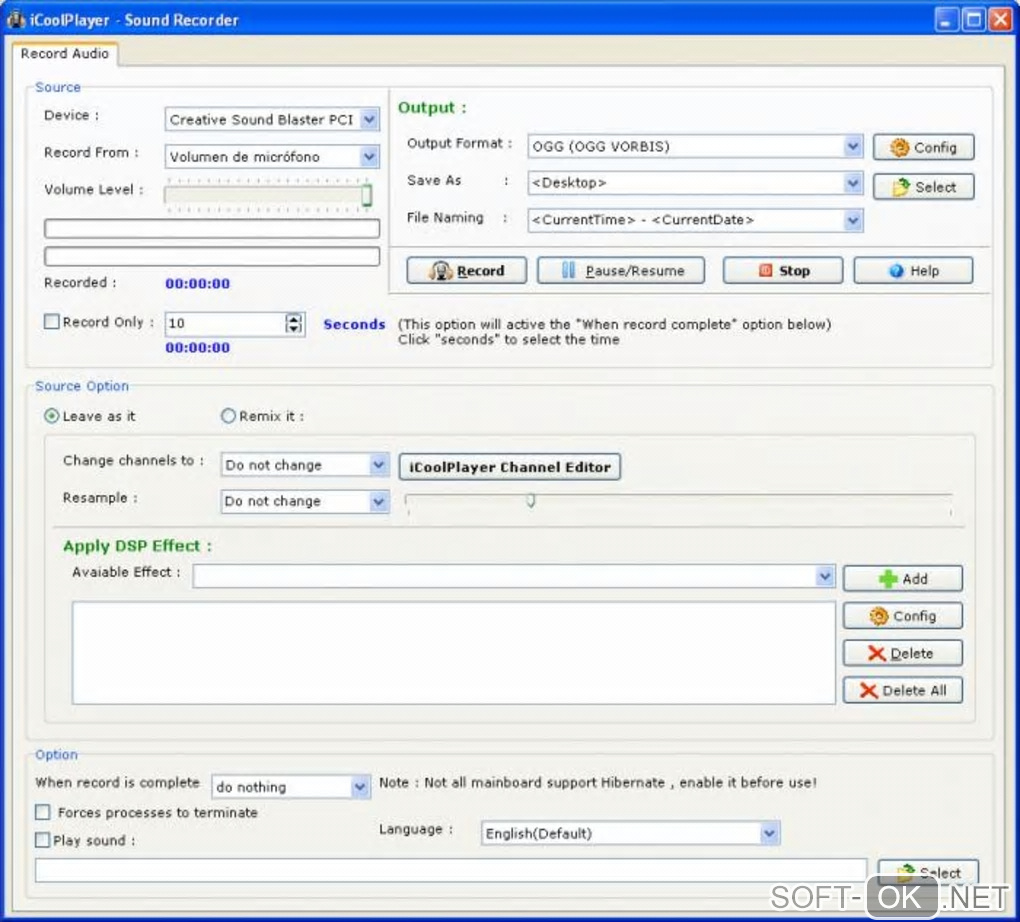This screenshot has width=1020, height=922.
Task: Maximize the Sound Recorder window
Action: pos(974,20)
